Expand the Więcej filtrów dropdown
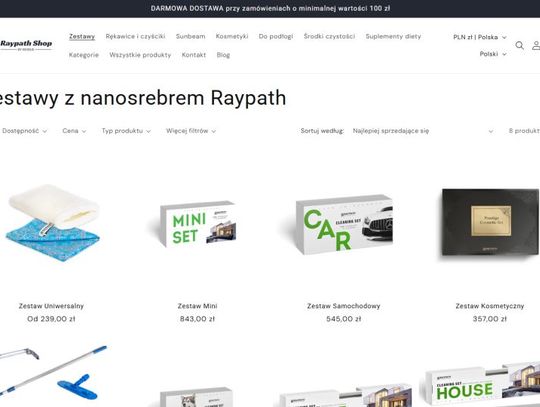This screenshot has width=540, height=407. tap(191, 131)
